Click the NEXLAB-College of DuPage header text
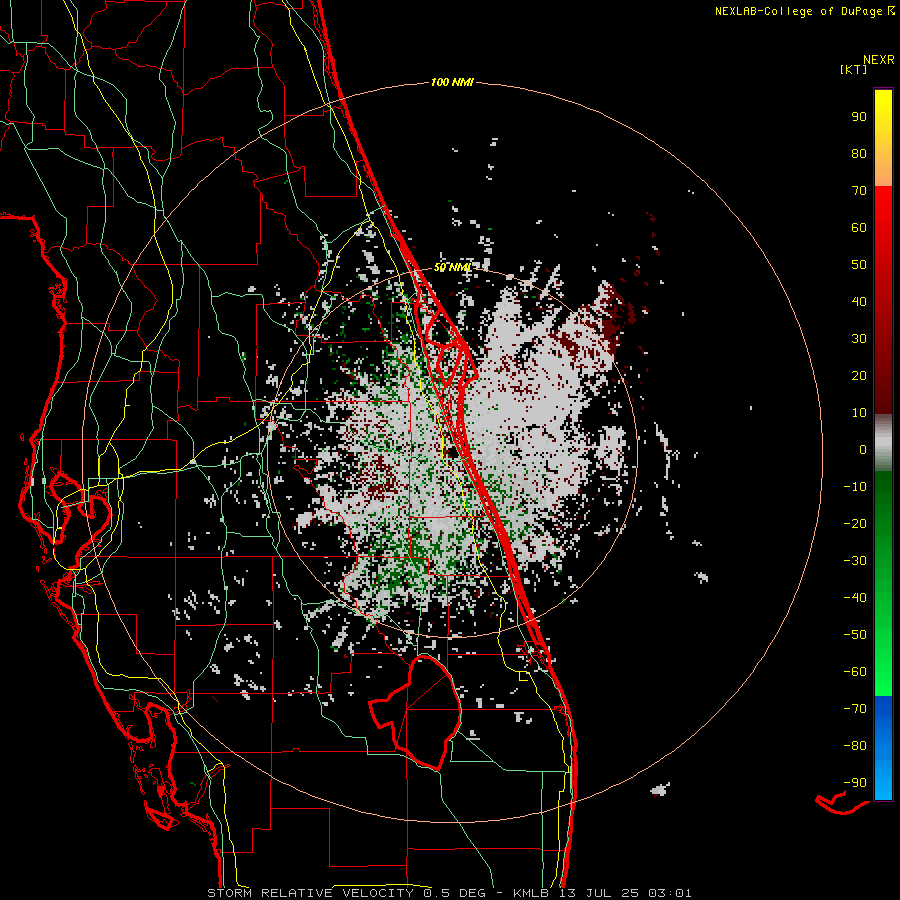 point(798,11)
